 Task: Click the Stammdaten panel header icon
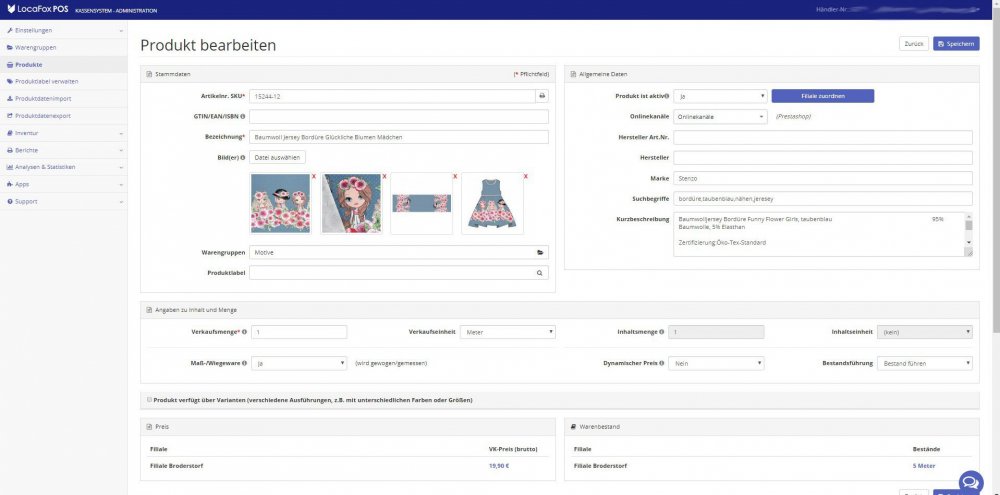pos(149,74)
